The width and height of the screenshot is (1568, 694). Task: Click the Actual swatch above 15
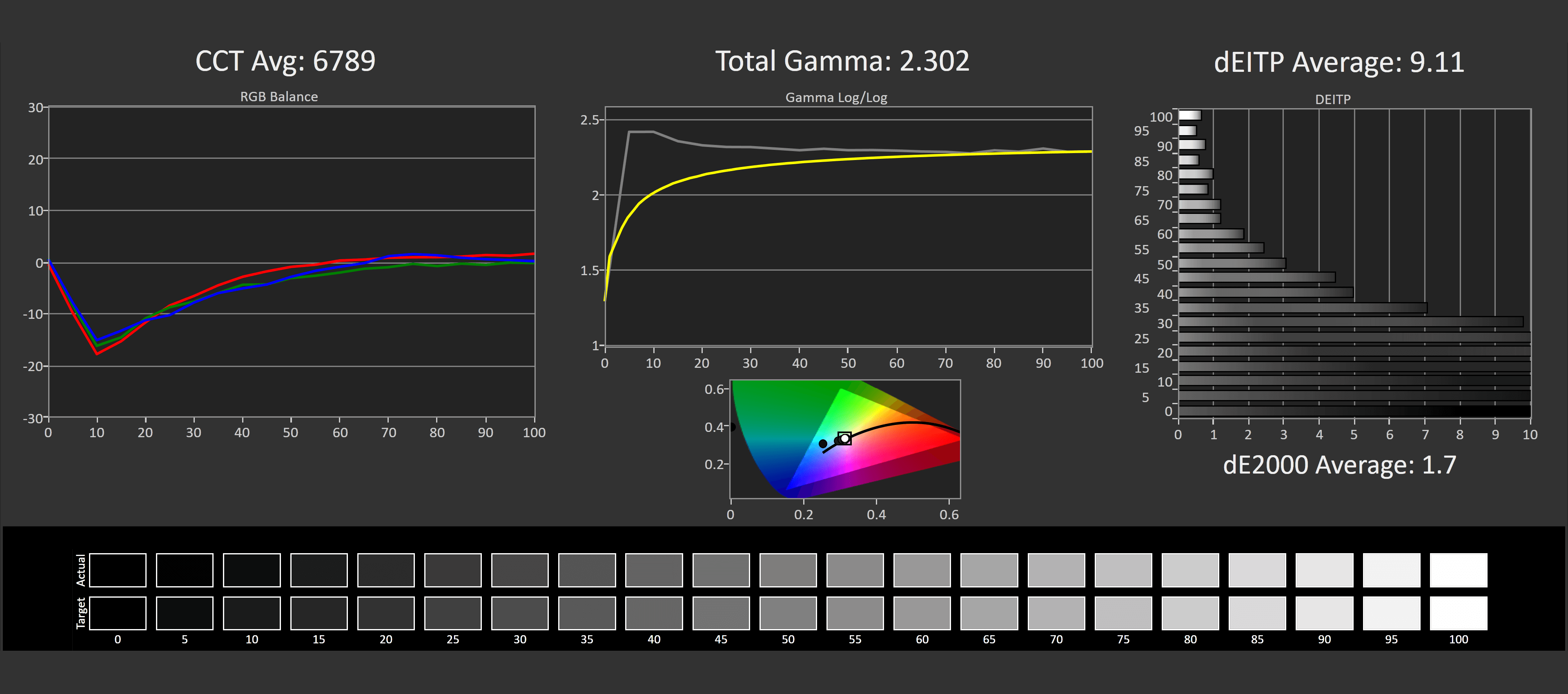coord(318,570)
